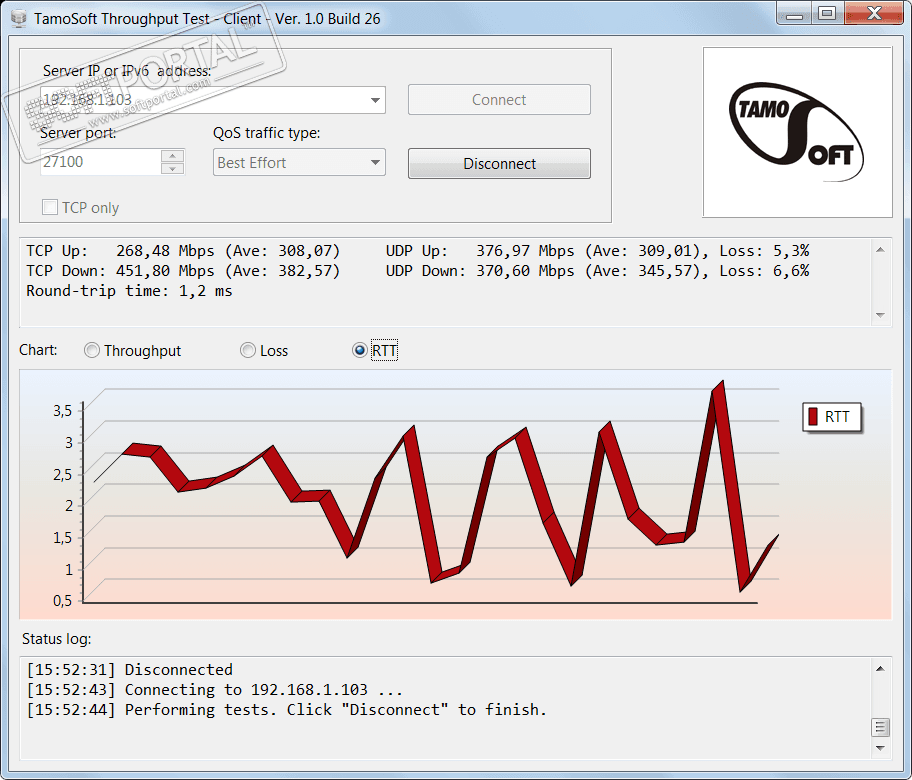Click the greyed-out Connect button
Screen dimensions: 912x780
(499, 99)
